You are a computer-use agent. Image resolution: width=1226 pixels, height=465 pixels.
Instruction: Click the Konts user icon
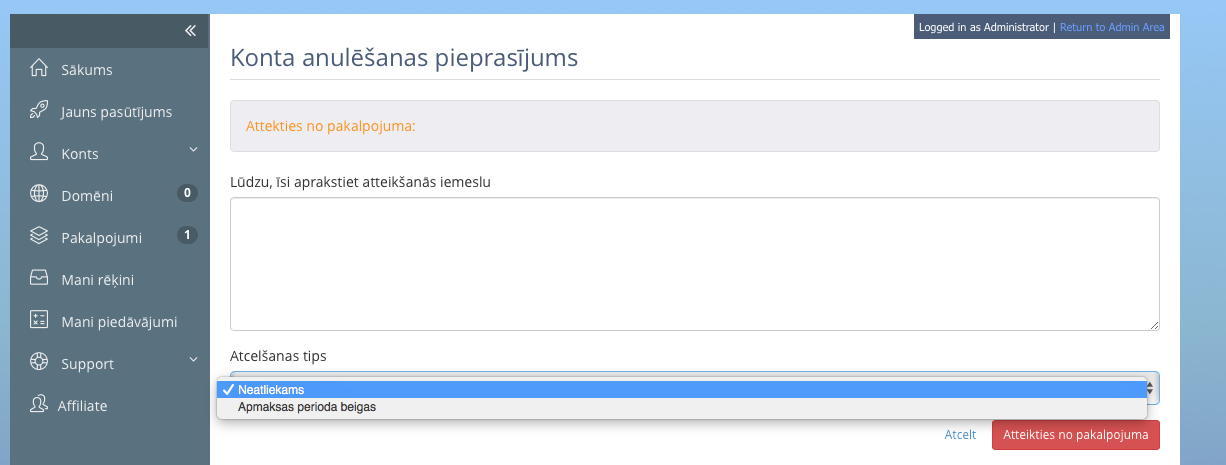(x=39, y=152)
